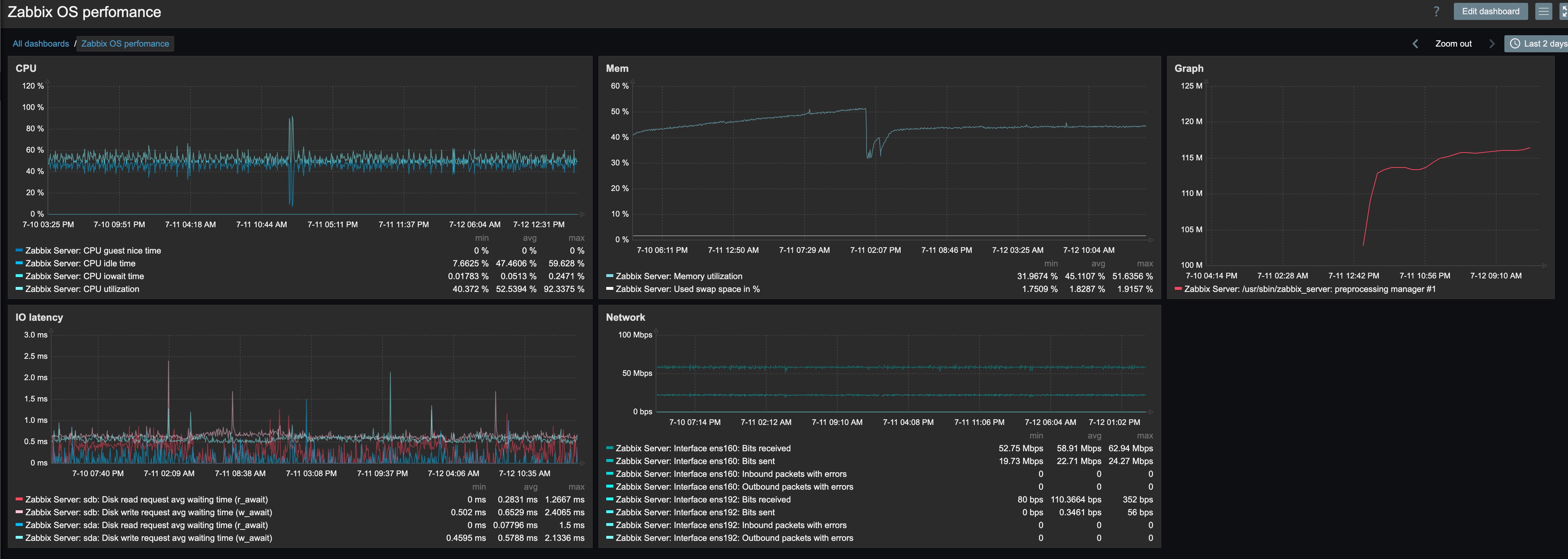Select CPU utilization legend entry
The height and width of the screenshot is (559, 1568).
(x=82, y=289)
